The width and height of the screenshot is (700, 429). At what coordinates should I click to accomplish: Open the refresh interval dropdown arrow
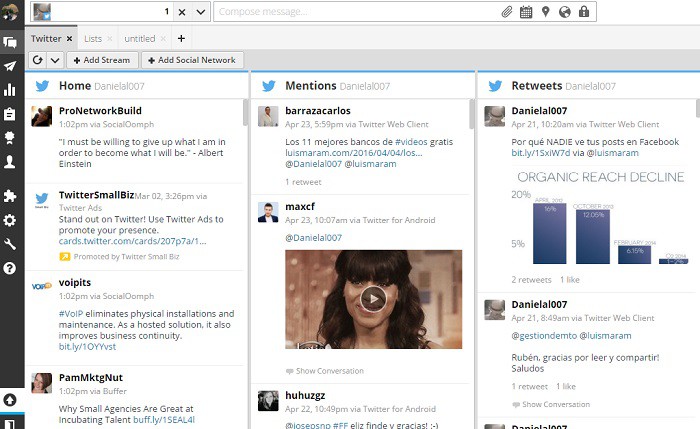pos(55,60)
